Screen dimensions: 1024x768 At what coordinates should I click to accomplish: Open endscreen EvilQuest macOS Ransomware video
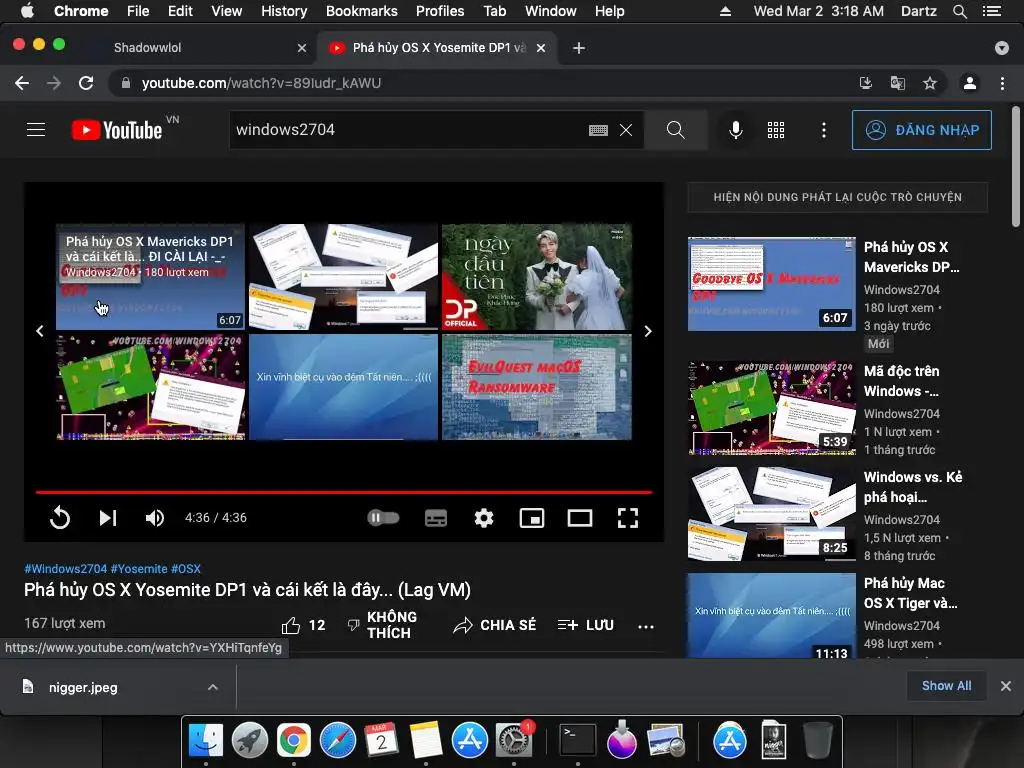[537, 387]
